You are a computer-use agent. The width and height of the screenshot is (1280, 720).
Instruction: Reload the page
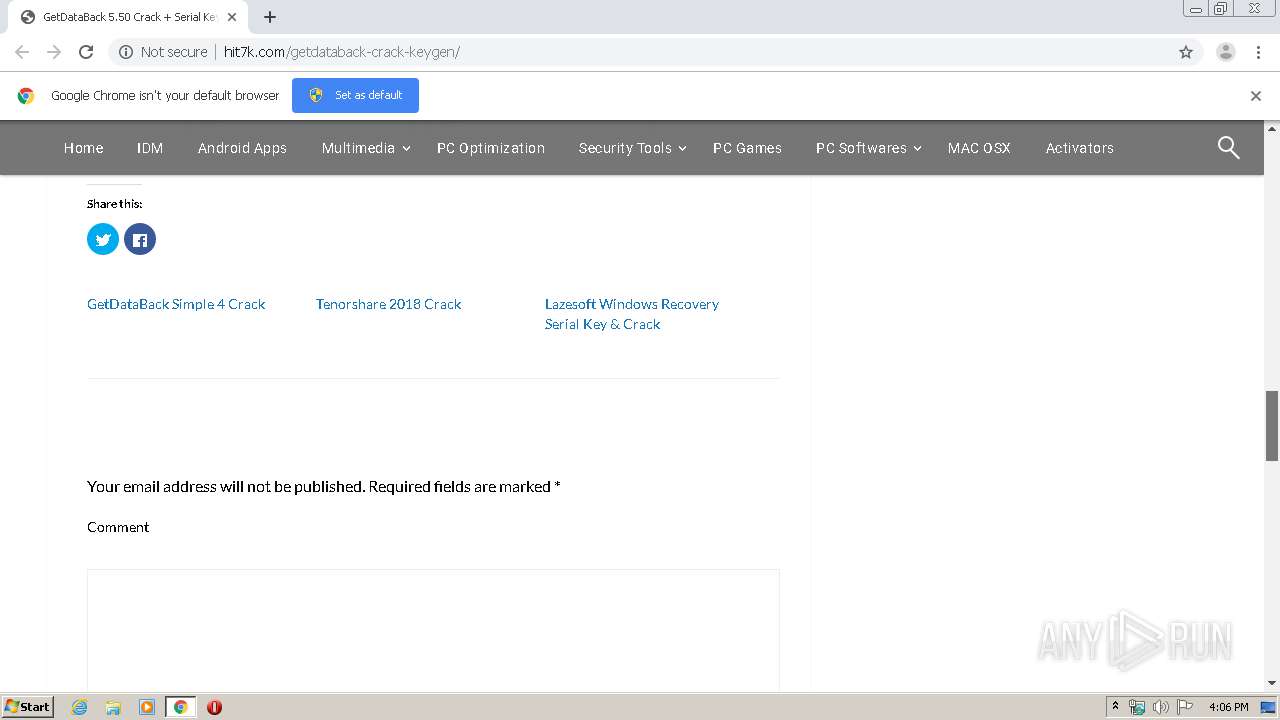(x=86, y=52)
